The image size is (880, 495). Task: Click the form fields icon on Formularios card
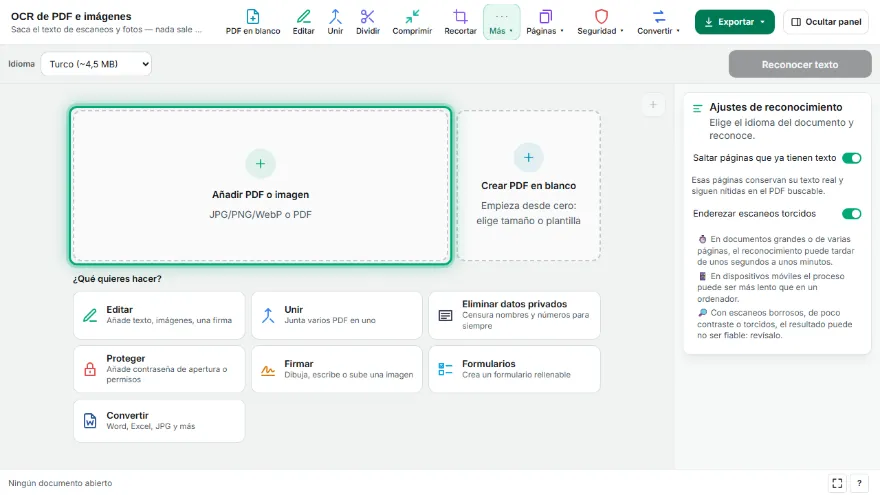point(445,369)
